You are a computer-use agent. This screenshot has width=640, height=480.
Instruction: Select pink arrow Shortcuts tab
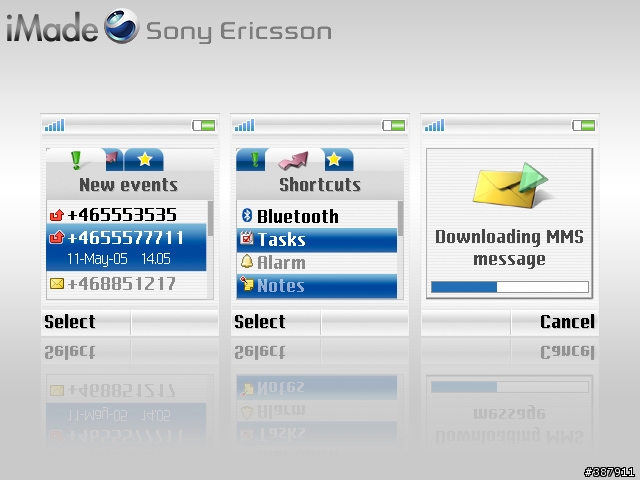[x=295, y=160]
